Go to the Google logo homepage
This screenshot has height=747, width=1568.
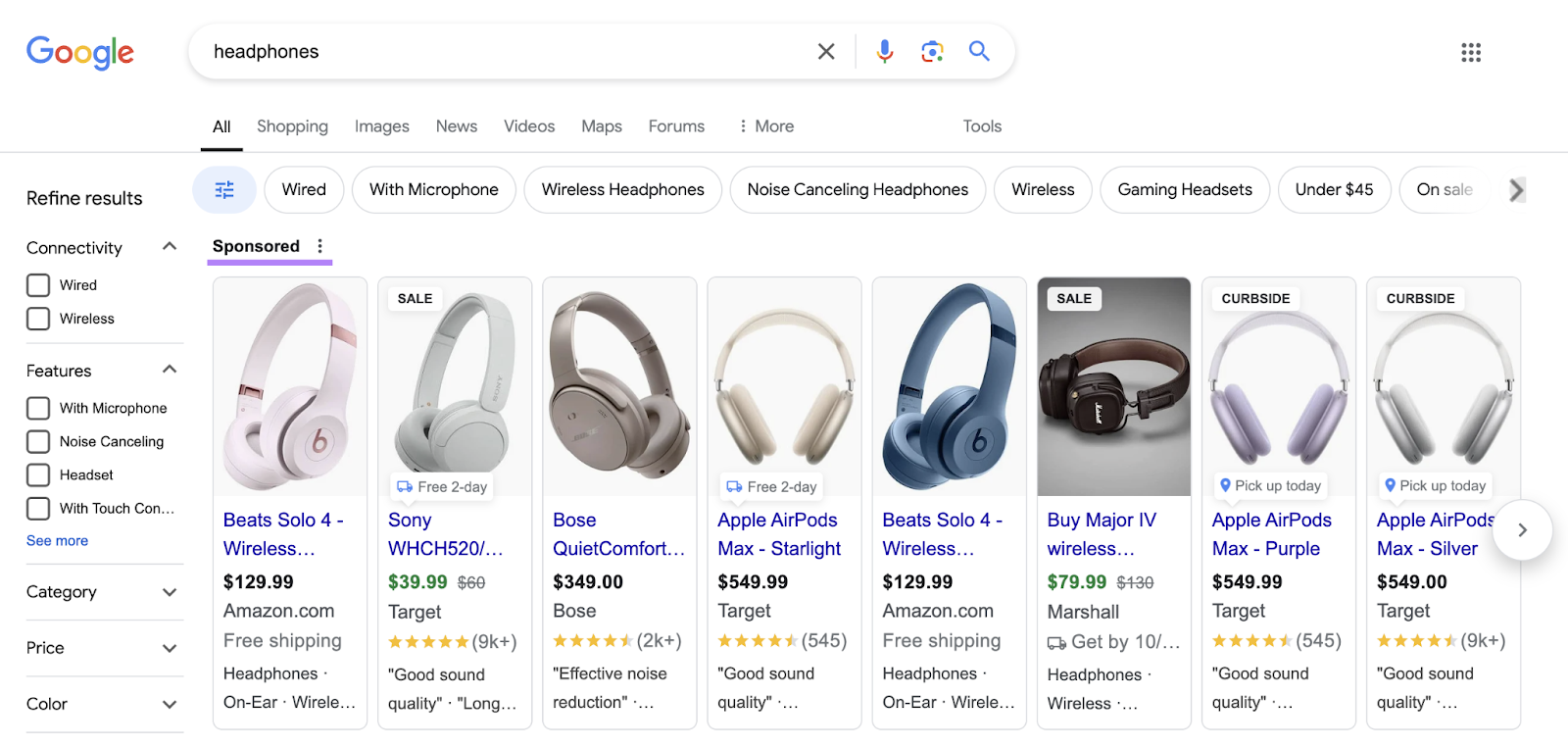pyautogui.click(x=80, y=52)
